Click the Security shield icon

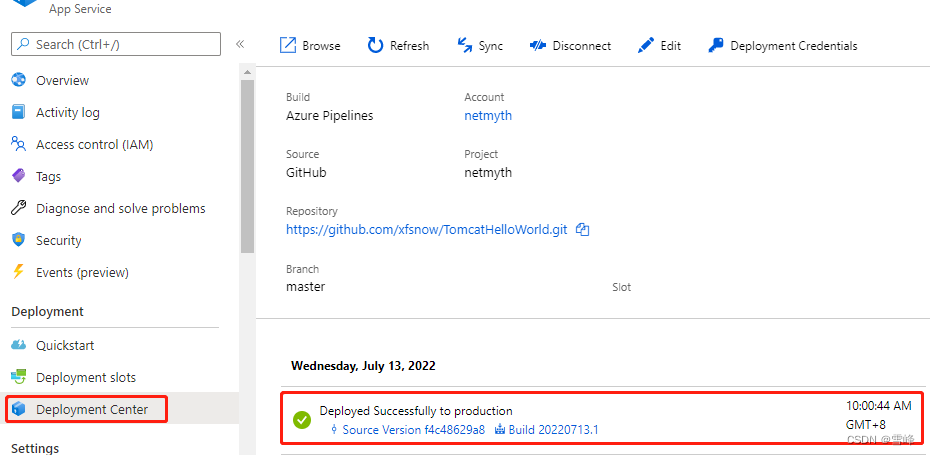tap(19, 240)
